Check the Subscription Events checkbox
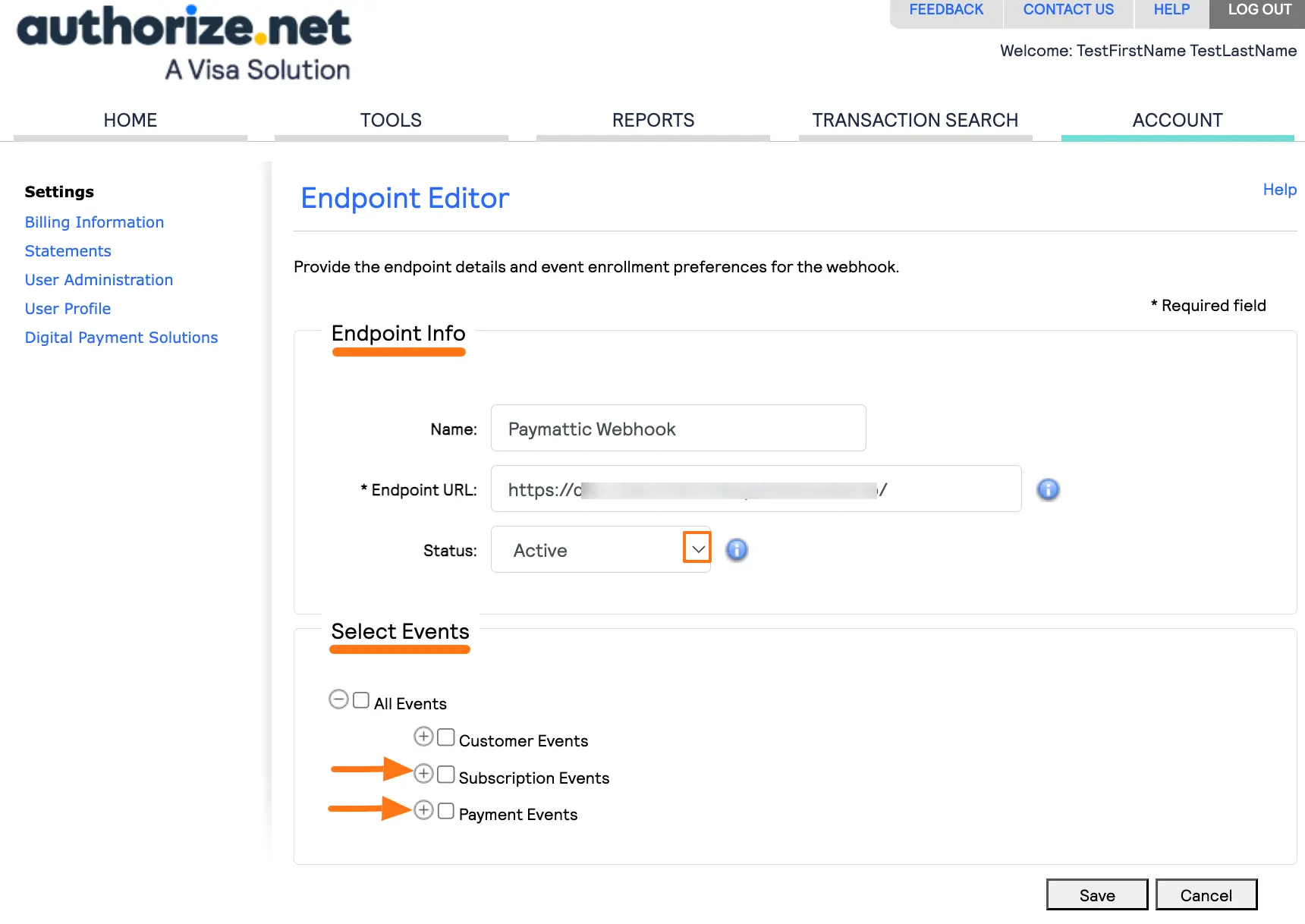 (x=445, y=774)
